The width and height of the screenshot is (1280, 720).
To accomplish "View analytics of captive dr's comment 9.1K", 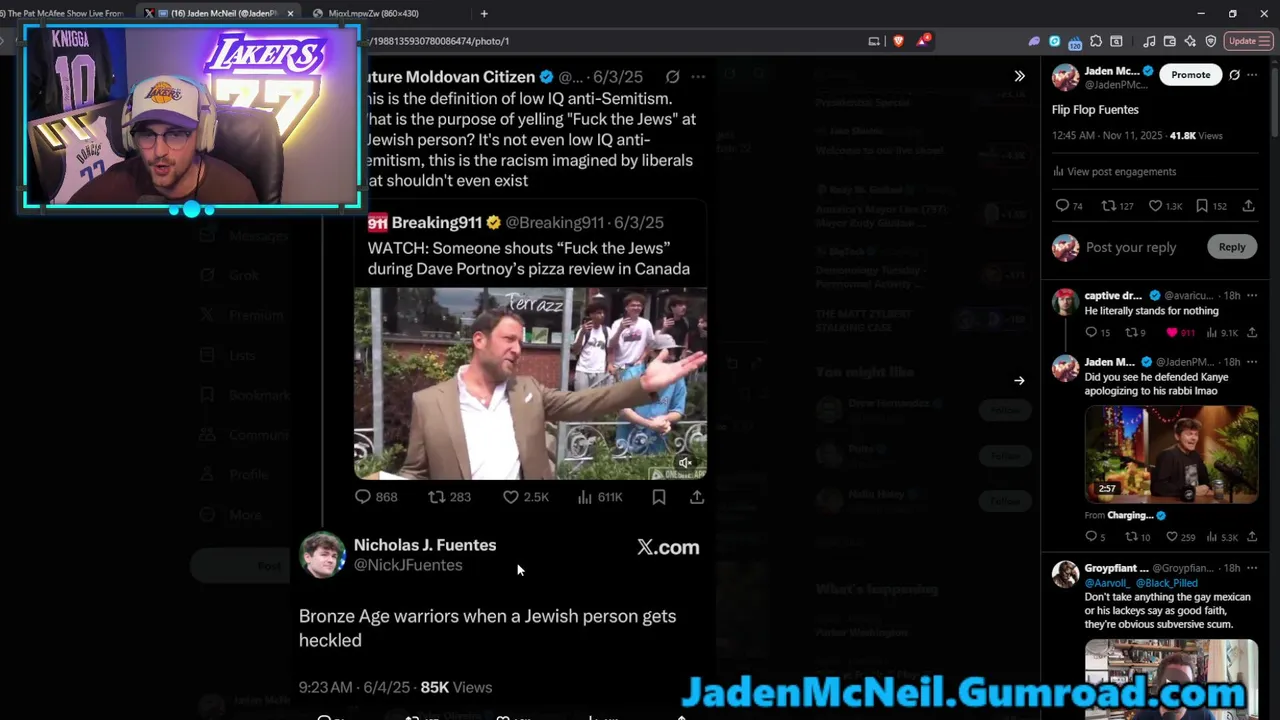I will coord(1222,332).
